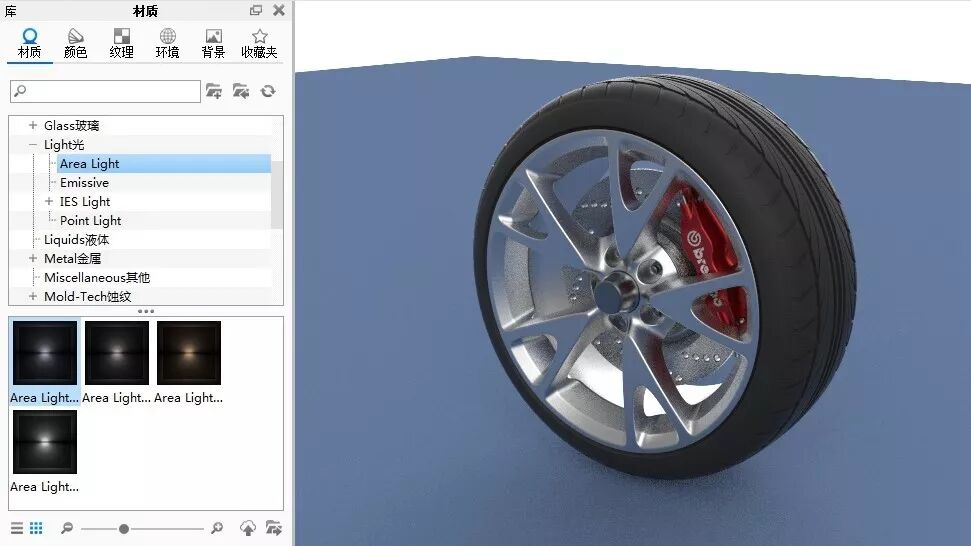Viewport: 971px width, 546px height.
Task: Collapse the Light光 folder
Action: pyautogui.click(x=33, y=144)
